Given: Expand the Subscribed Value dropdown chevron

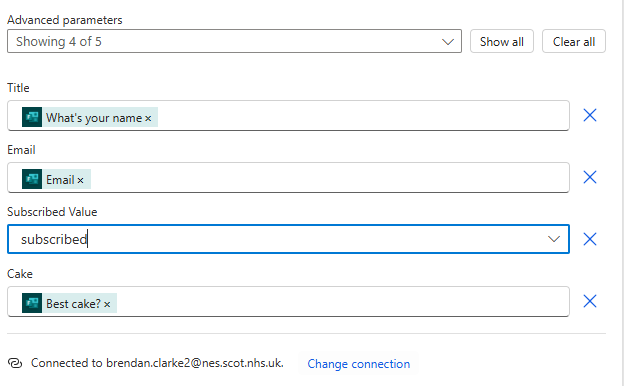Looking at the screenshot, I should pos(554,239).
